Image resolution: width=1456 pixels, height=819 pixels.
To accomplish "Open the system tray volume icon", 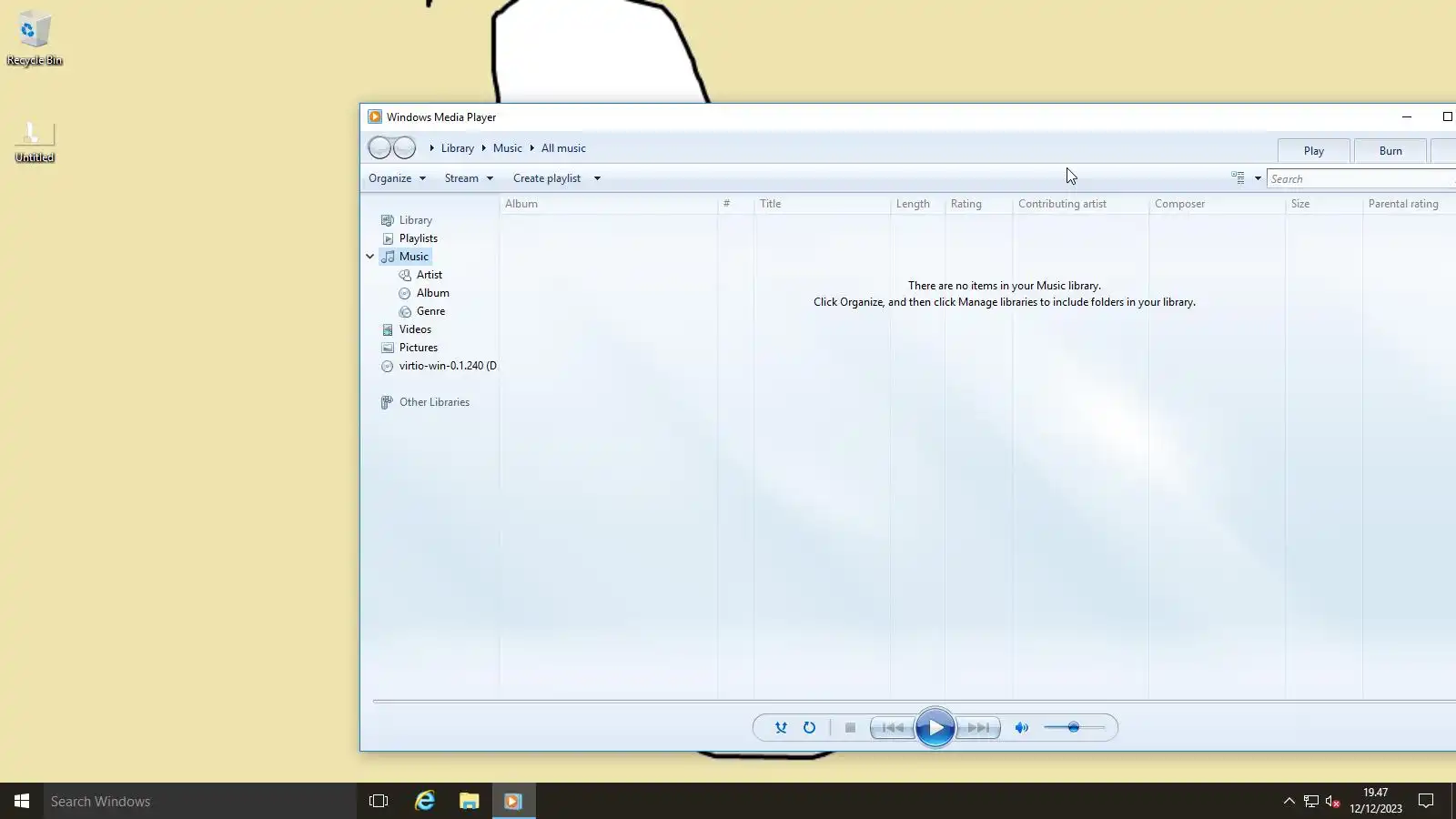I will coord(1332,801).
